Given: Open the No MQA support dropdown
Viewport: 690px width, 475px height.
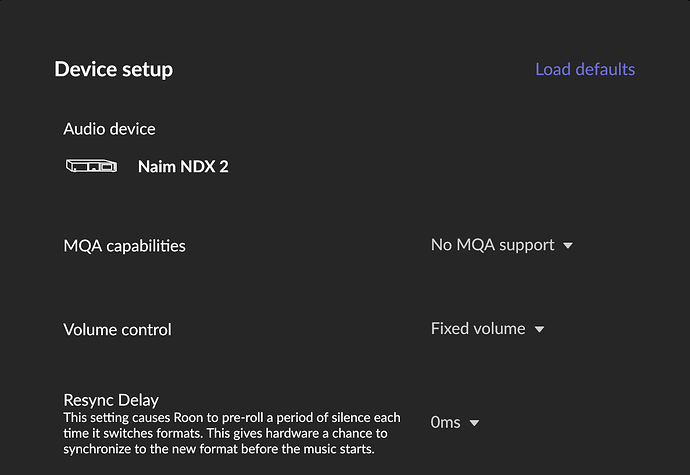Looking at the screenshot, I should coord(493,245).
